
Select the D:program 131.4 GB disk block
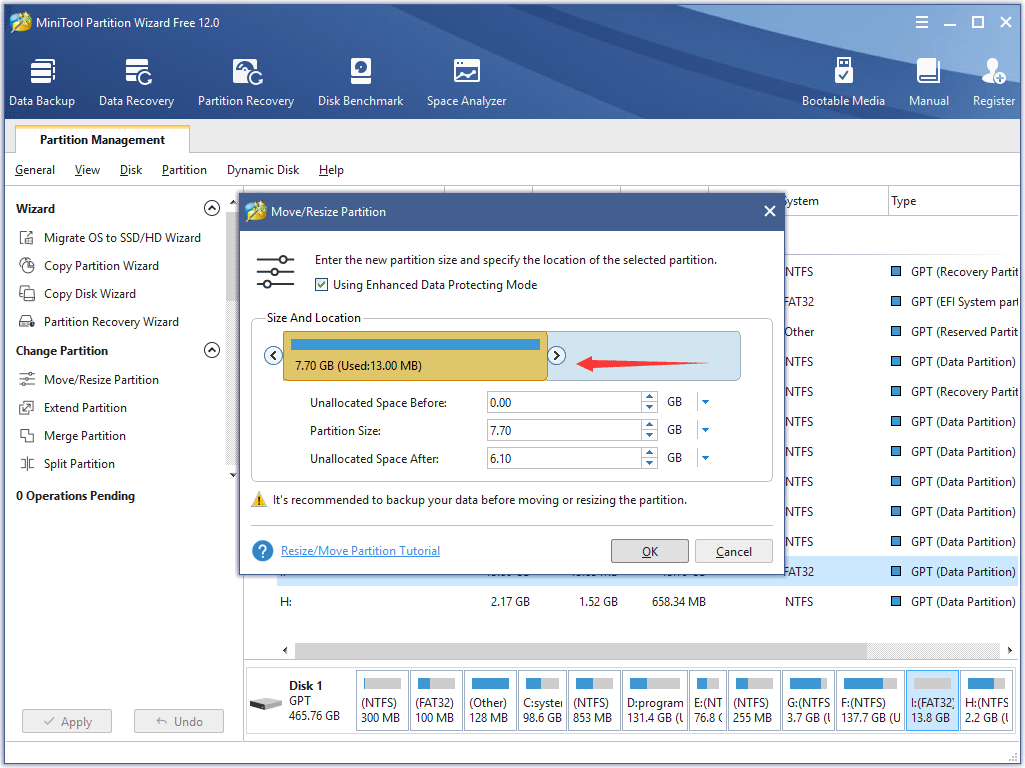pos(655,701)
